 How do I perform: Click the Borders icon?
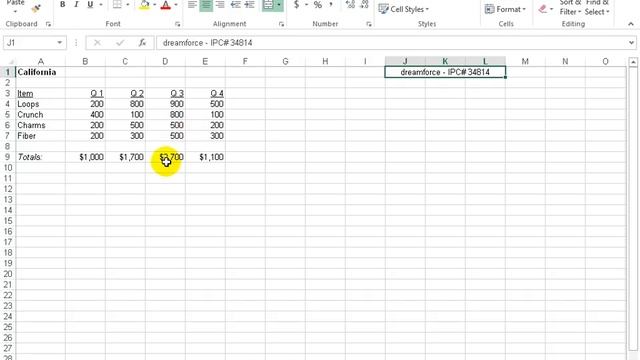(117, 4)
